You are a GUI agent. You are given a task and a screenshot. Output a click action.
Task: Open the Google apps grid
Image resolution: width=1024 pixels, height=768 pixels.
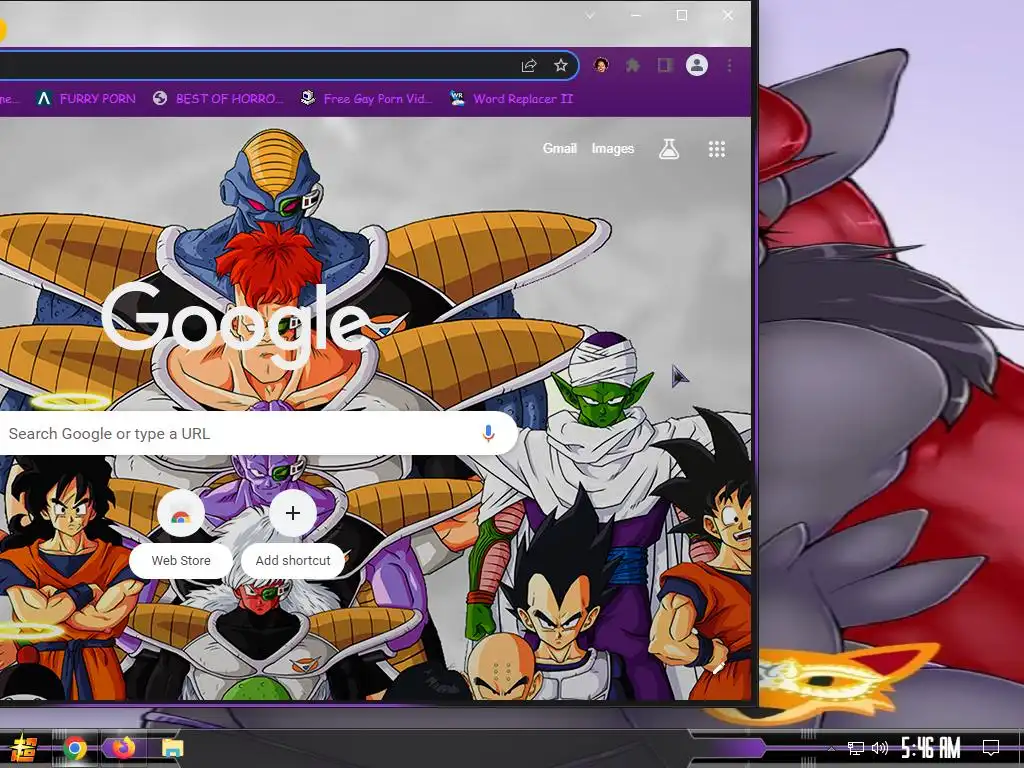pyautogui.click(x=717, y=150)
